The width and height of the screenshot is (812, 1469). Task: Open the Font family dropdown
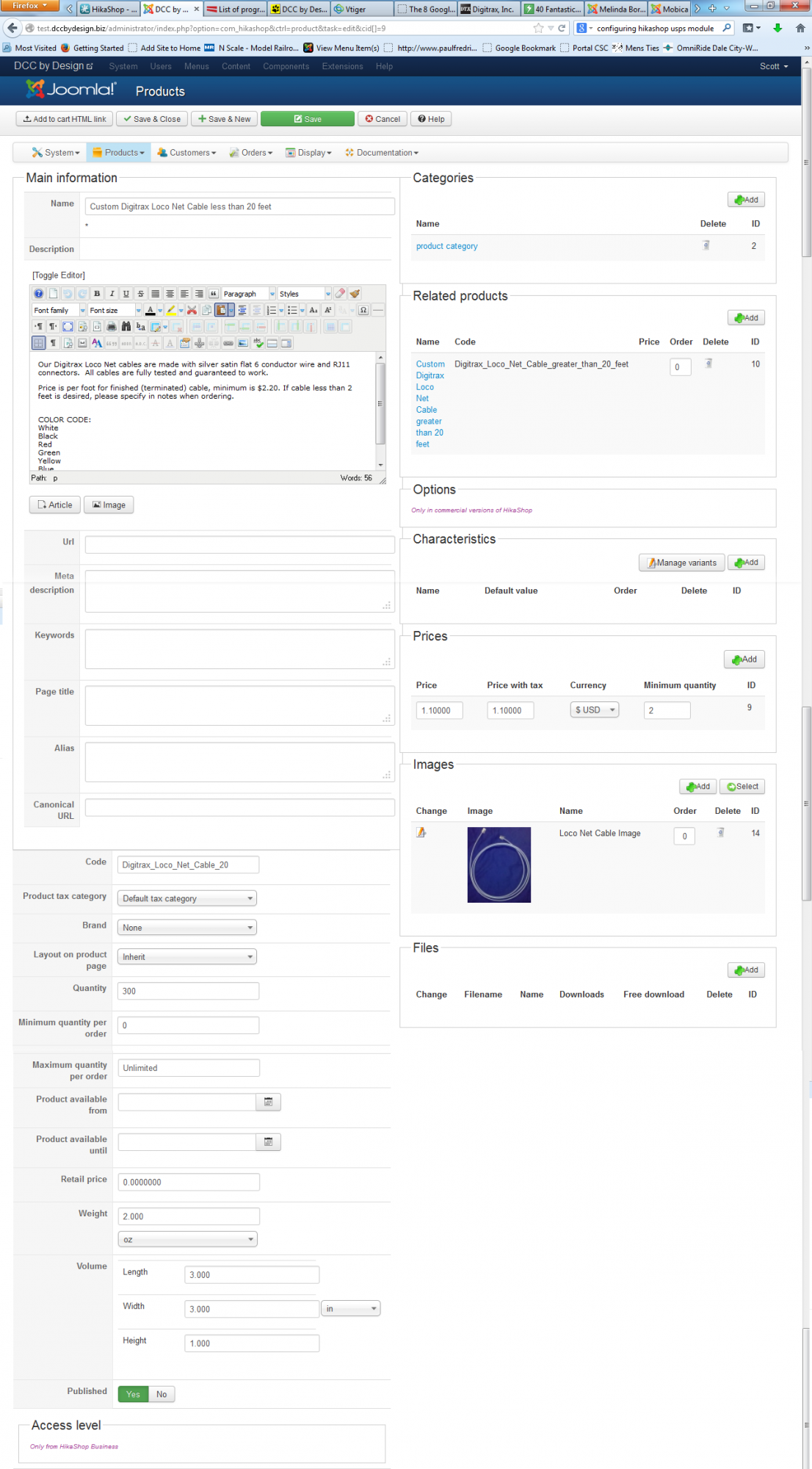(59, 310)
